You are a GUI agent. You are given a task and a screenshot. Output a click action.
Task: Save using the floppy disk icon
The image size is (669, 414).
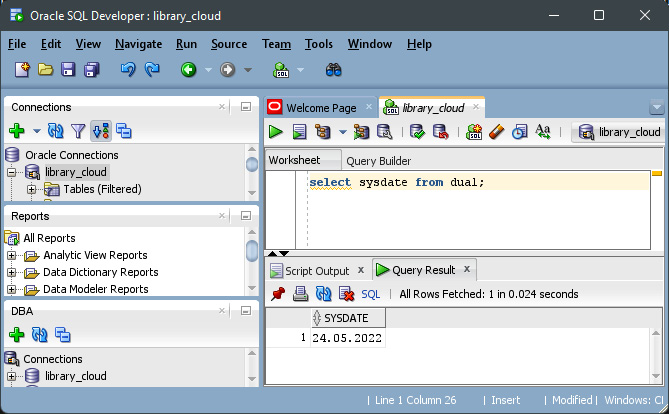click(68, 69)
